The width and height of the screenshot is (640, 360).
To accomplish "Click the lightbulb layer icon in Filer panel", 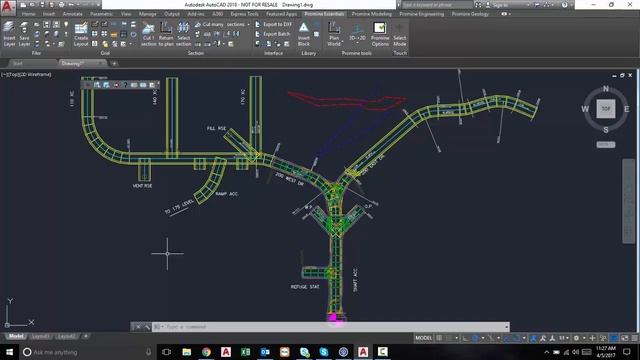I will click(x=66, y=24).
